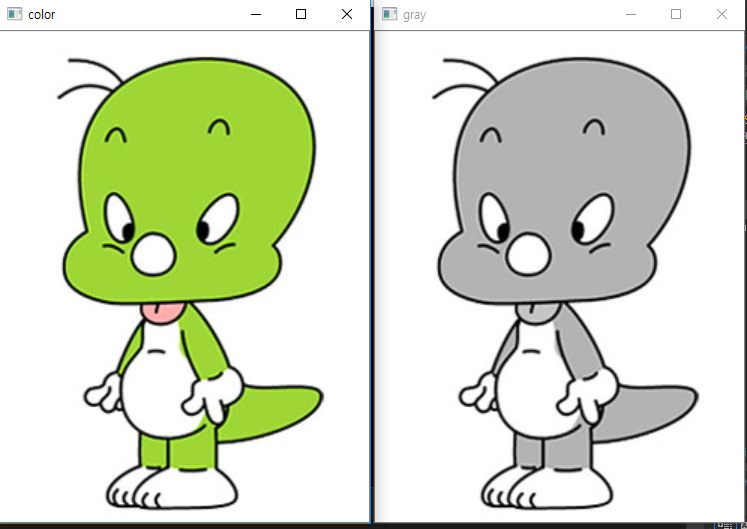The width and height of the screenshot is (747, 529).
Task: Activate the 'gray' window title
Action: tap(414, 15)
